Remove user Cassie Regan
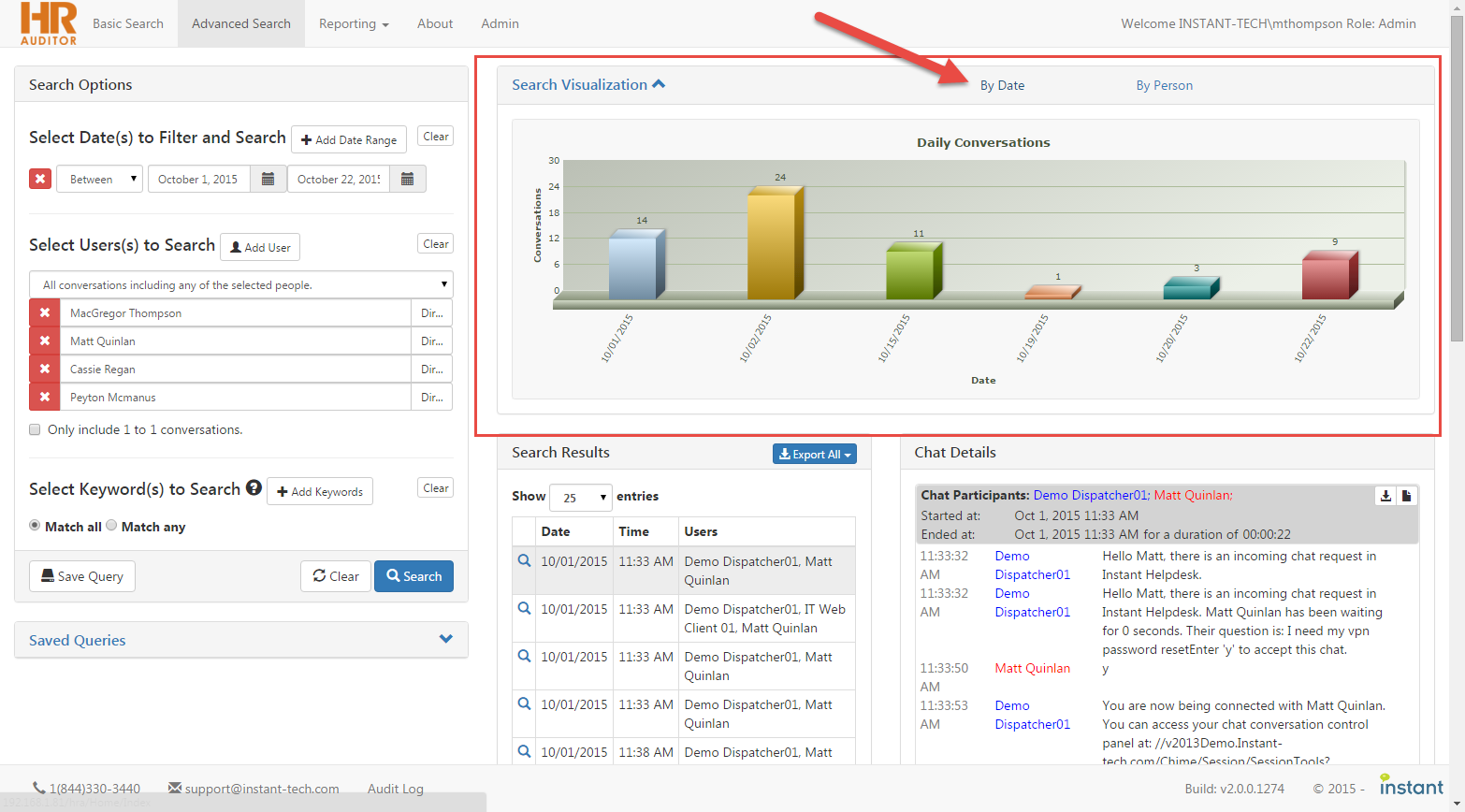 tap(45, 369)
